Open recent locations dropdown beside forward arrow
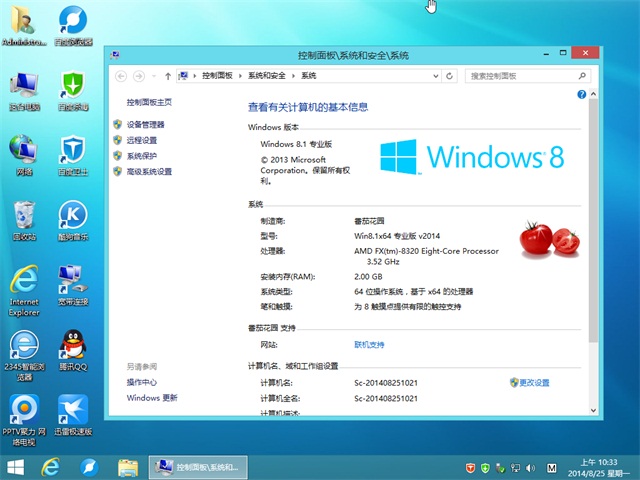The height and width of the screenshot is (480, 640). (x=154, y=75)
